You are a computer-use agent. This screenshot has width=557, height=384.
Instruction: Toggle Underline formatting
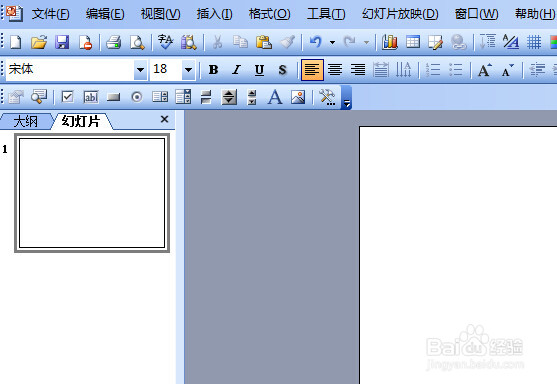[260, 70]
